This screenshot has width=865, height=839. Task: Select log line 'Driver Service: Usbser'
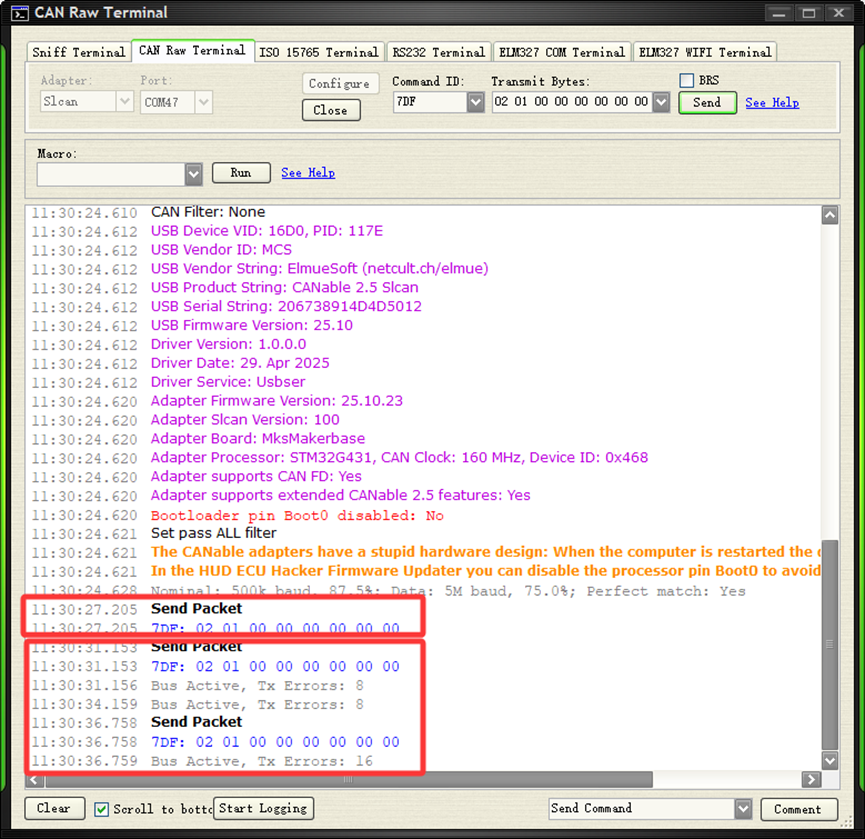pos(228,382)
